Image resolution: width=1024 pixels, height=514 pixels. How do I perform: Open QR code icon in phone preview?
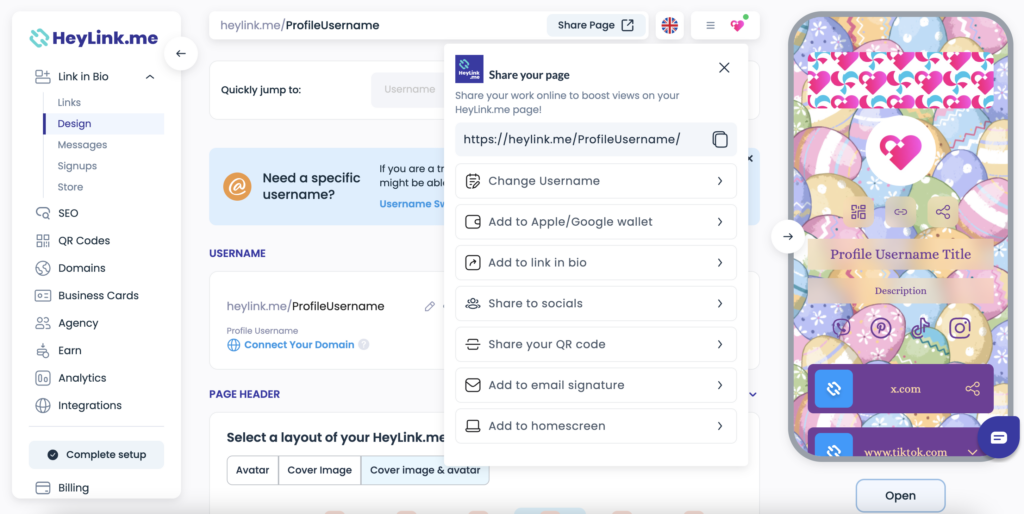[858, 212]
